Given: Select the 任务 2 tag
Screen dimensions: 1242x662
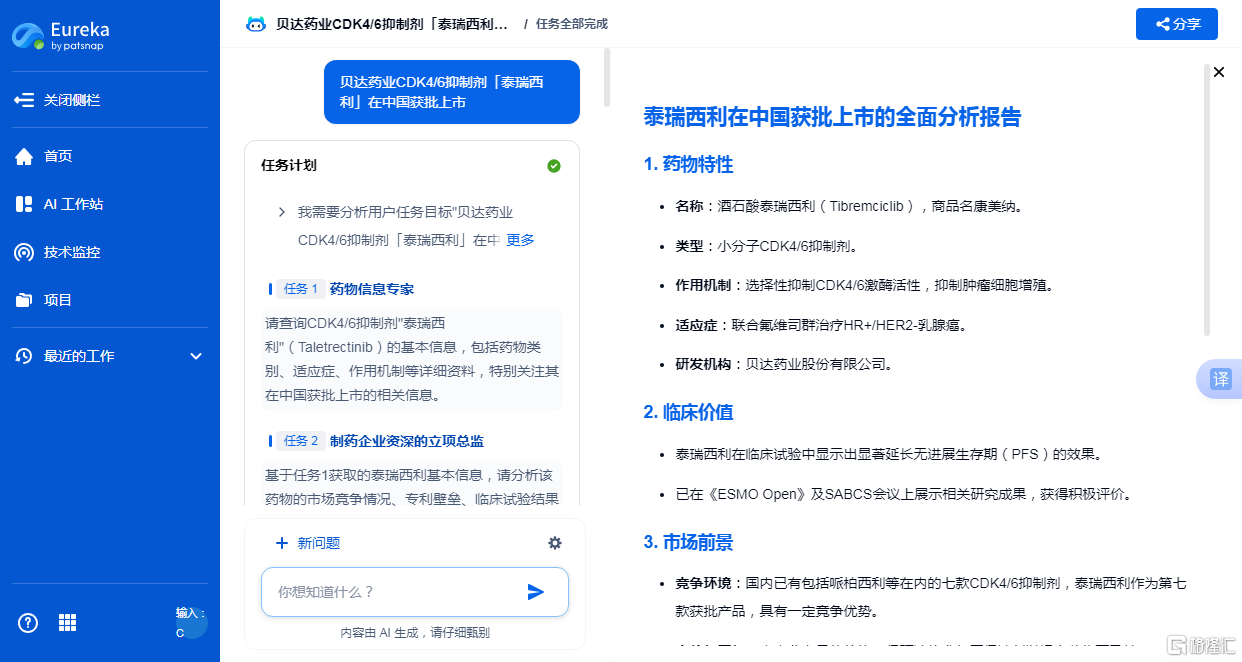Looking at the screenshot, I should point(300,441).
